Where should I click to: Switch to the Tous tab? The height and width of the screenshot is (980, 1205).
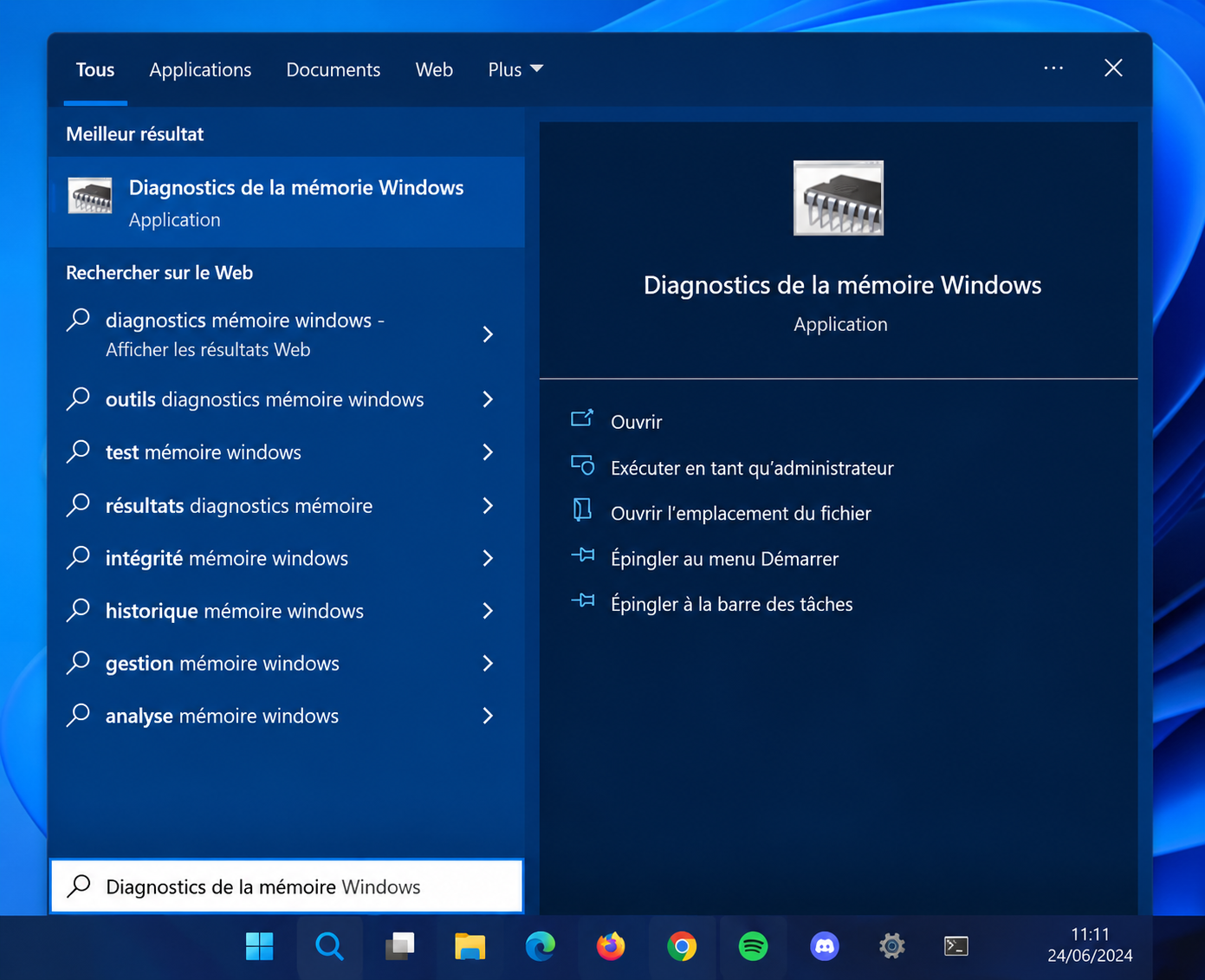pyautogui.click(x=95, y=70)
